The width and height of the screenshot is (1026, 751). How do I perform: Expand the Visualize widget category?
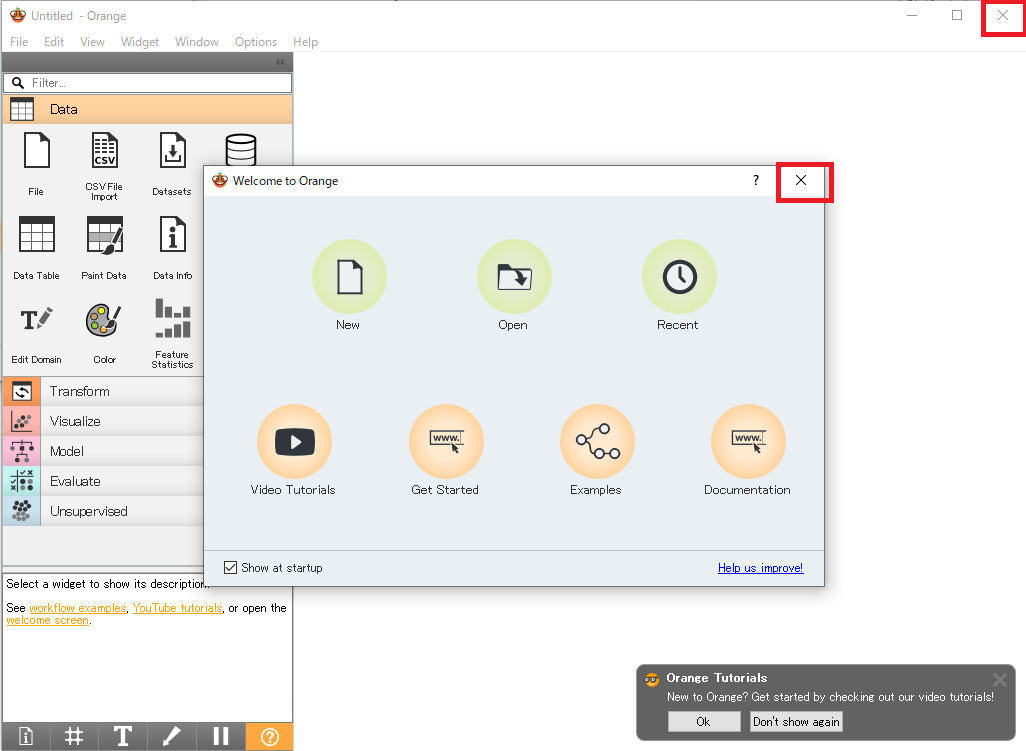75,421
